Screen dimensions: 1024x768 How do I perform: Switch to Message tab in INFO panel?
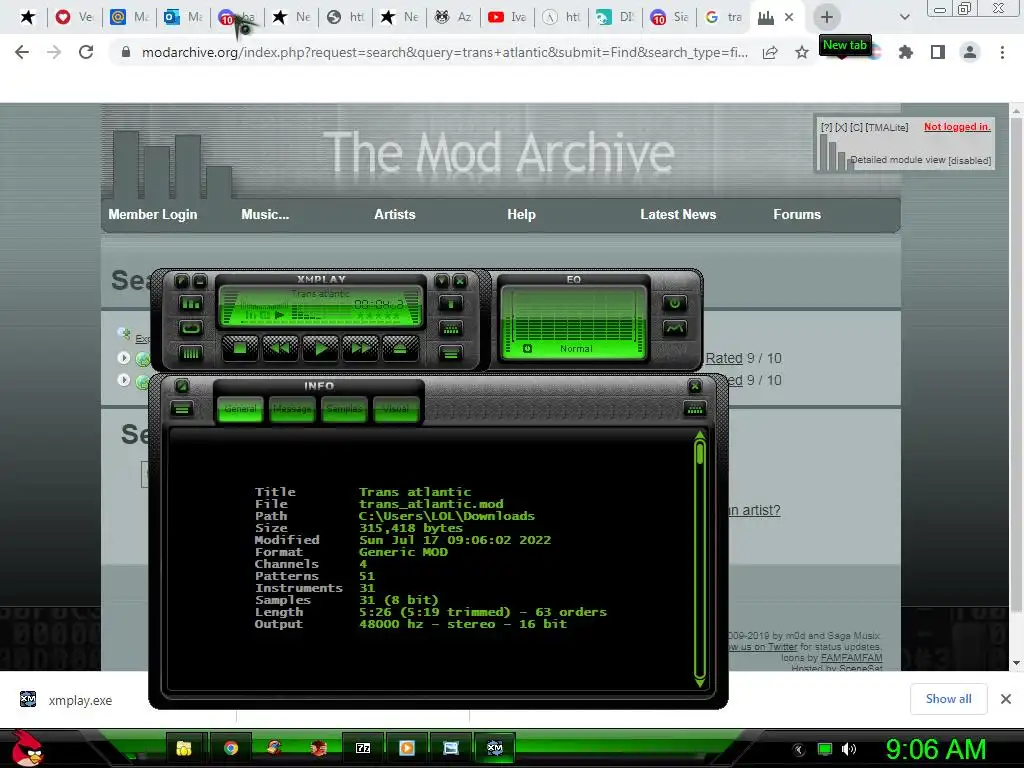point(292,409)
